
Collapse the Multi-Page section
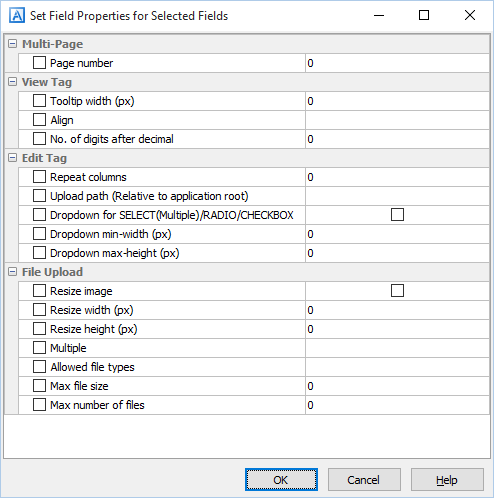[12, 44]
